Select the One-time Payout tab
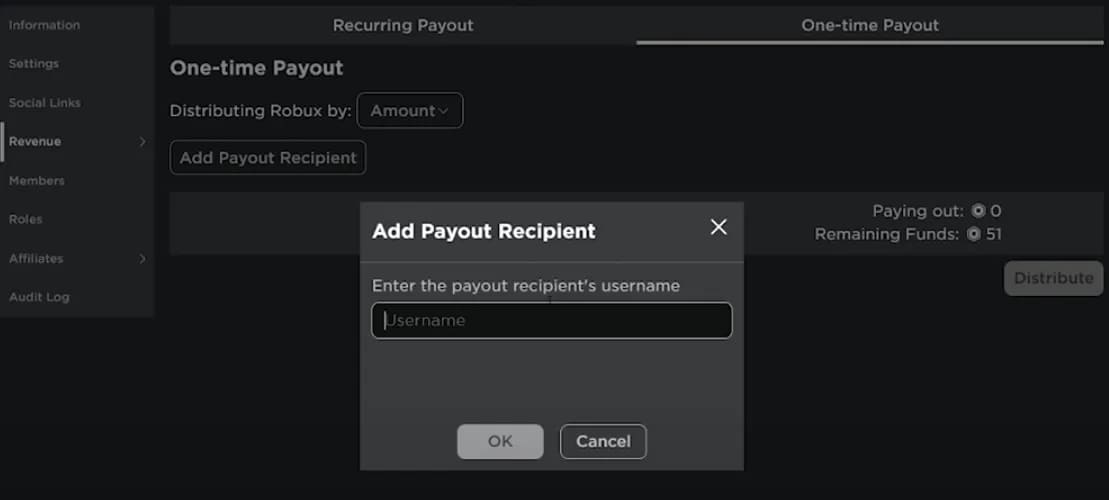 point(870,25)
